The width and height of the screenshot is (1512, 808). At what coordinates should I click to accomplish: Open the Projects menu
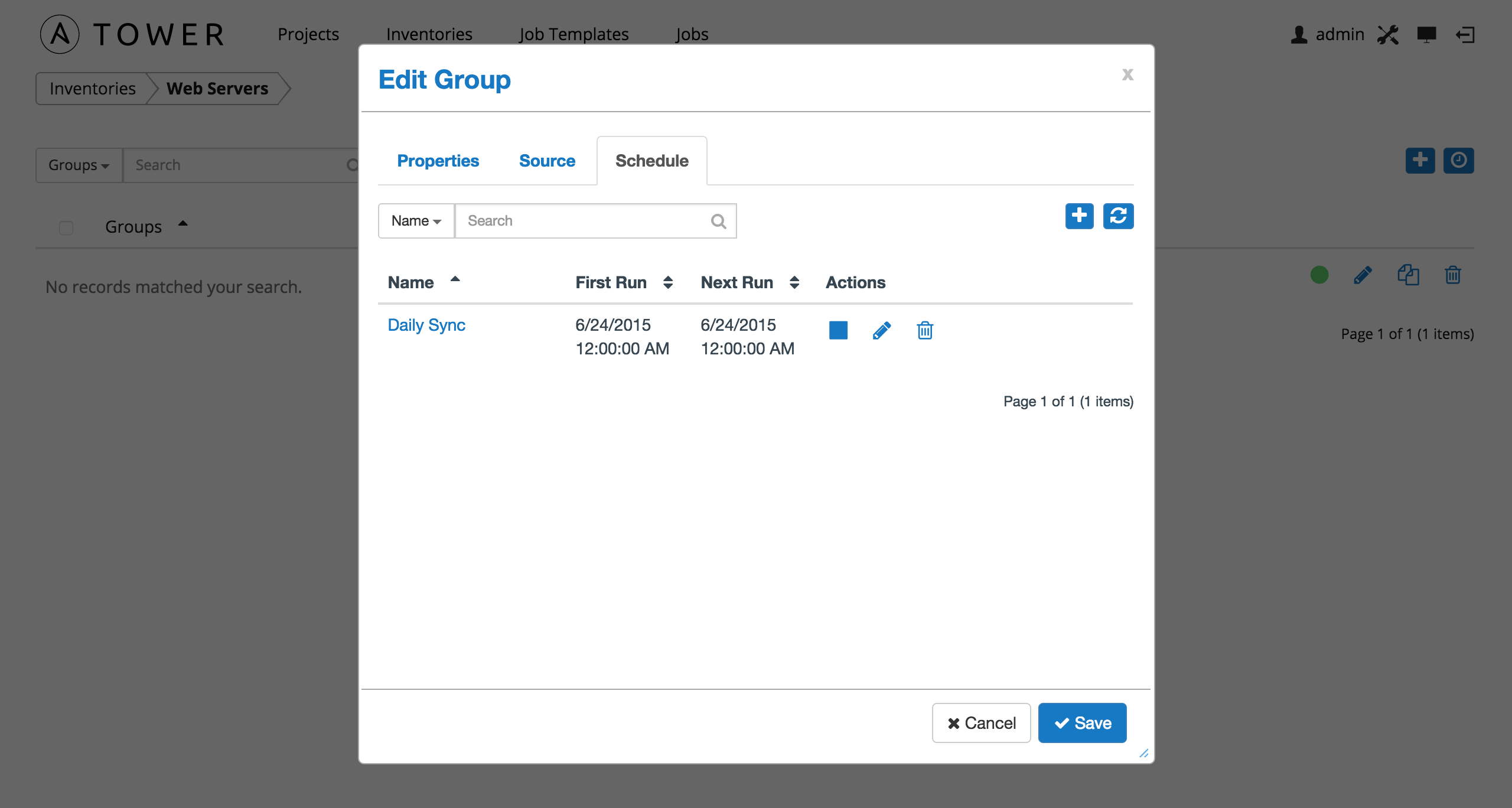click(308, 34)
